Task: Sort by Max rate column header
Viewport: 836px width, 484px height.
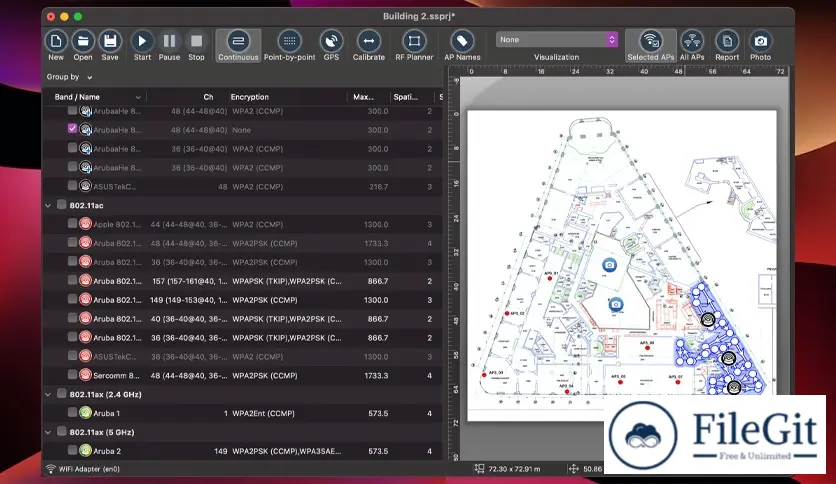Action: 363,97
